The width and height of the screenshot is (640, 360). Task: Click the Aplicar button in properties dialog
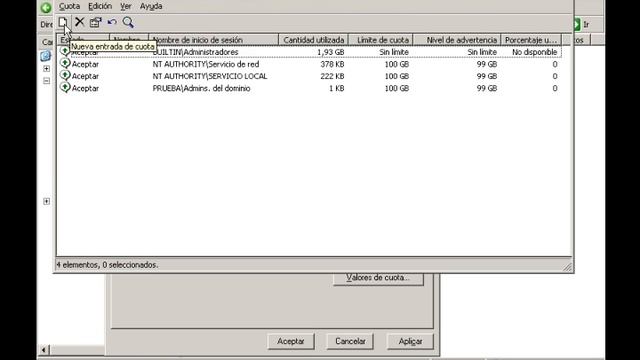tap(410, 341)
